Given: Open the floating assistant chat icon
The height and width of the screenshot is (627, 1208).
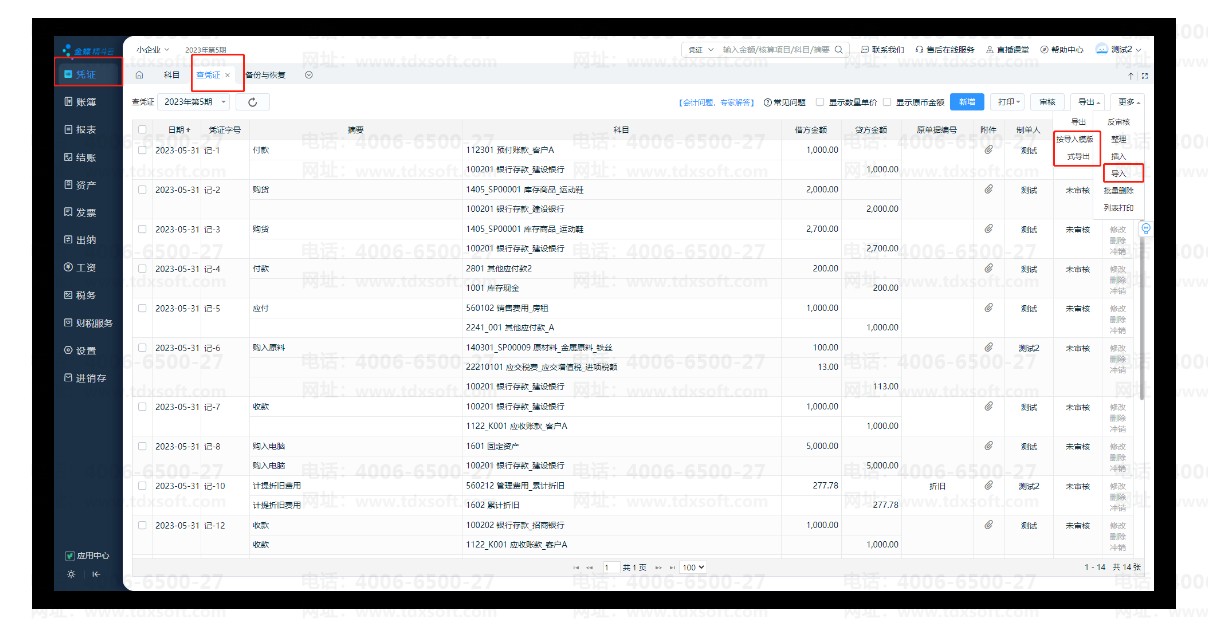Looking at the screenshot, I should coord(1146,228).
